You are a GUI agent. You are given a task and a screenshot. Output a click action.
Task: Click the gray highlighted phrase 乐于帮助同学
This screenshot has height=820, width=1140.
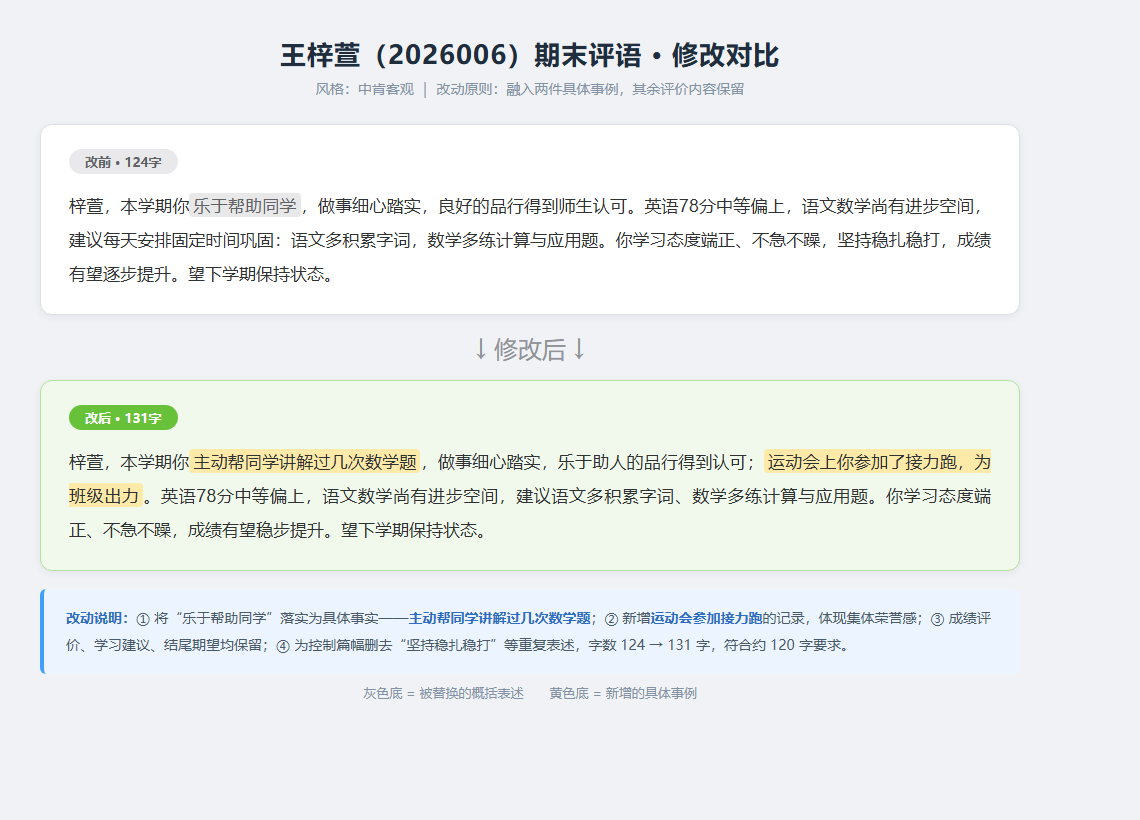pyautogui.click(x=245, y=206)
